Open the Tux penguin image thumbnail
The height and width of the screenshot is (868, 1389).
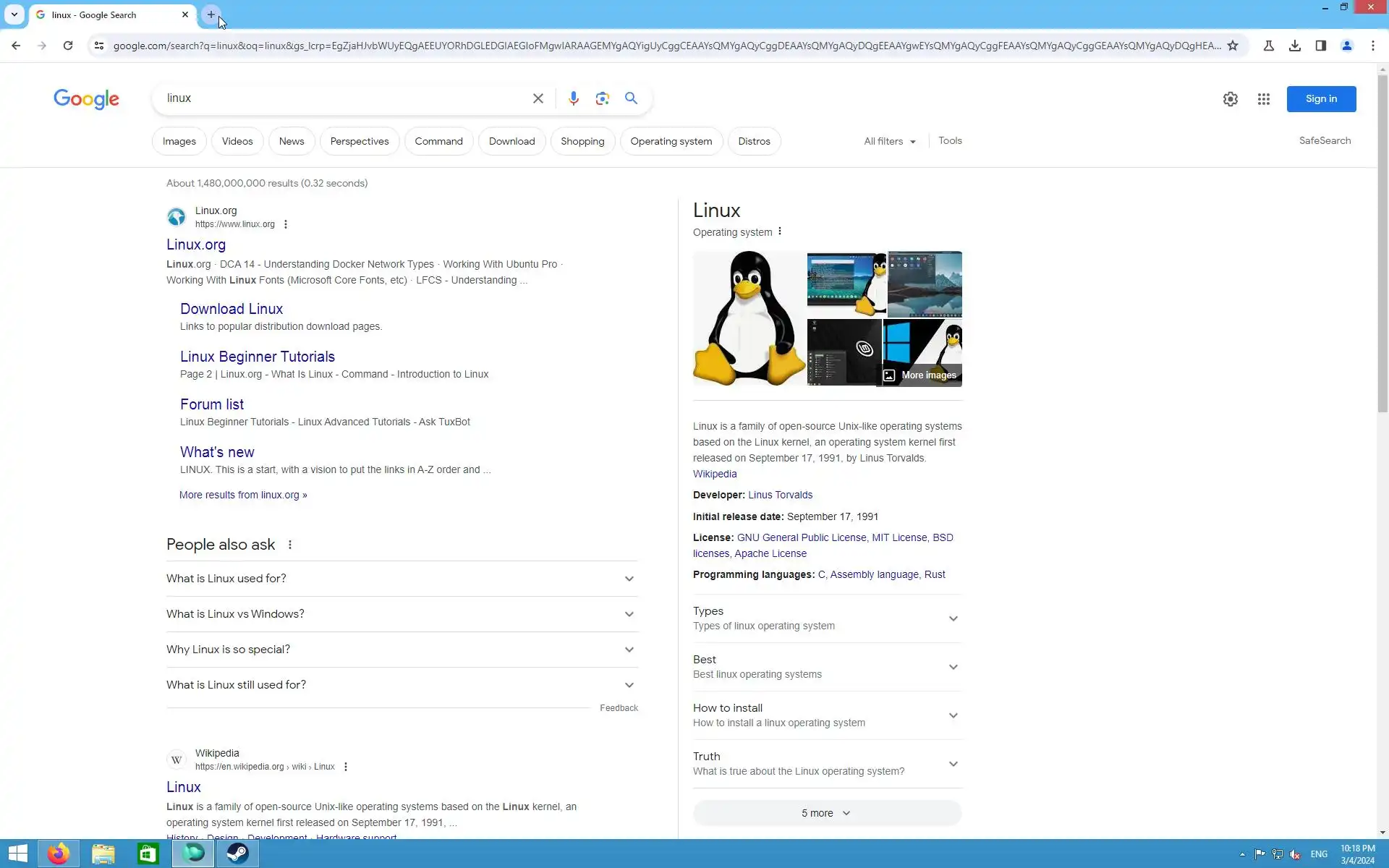[749, 318]
